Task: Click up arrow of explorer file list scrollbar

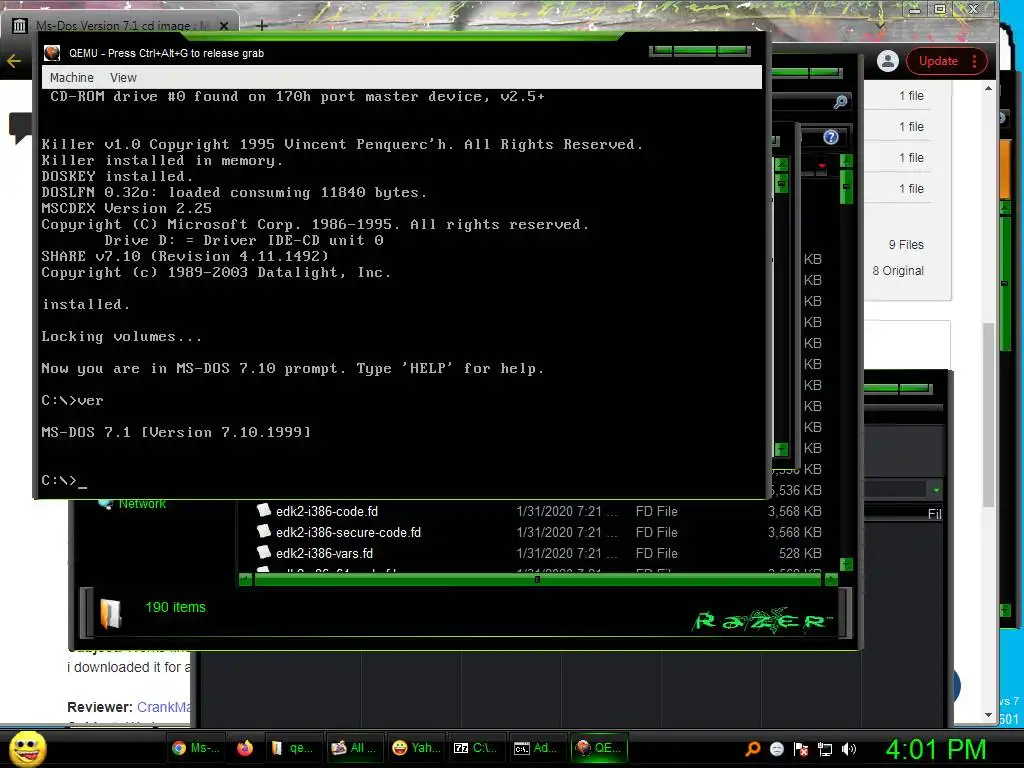Action: [846, 159]
